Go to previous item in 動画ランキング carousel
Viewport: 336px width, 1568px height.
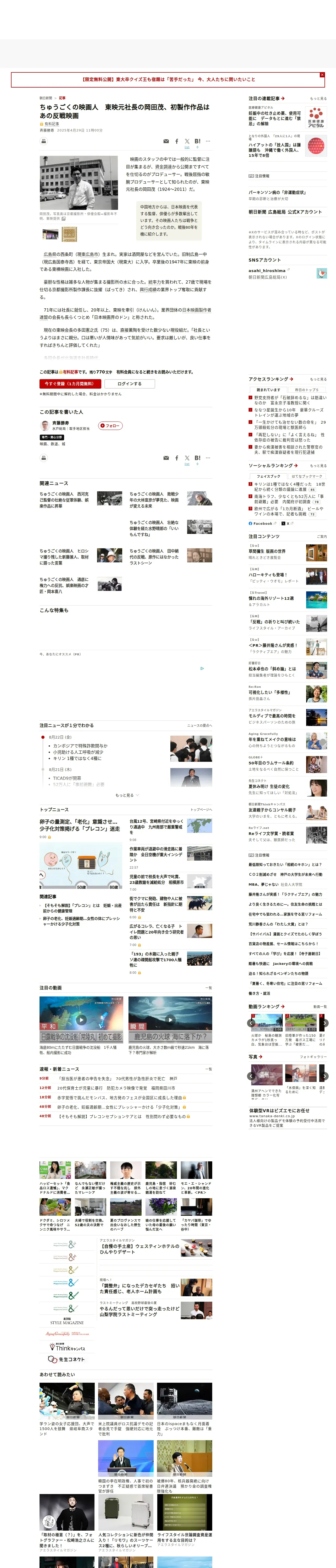click(x=251, y=1023)
